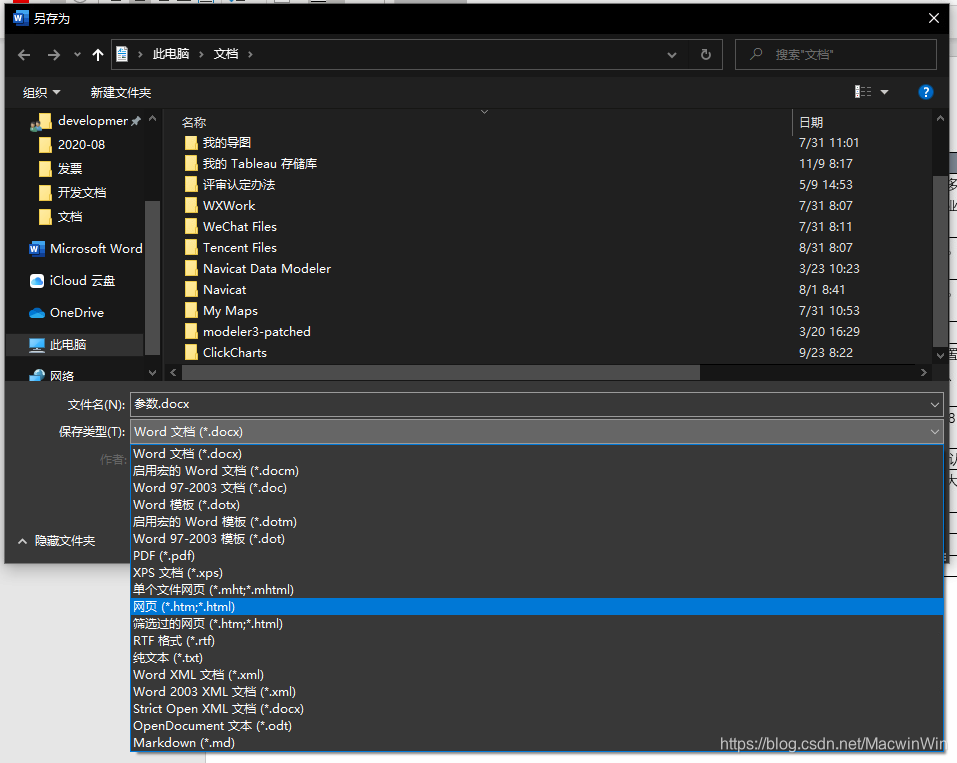Viewport: 957px width, 763px height.
Task: Choose Word 97-2003 文档 (*.doc)
Action: (537, 488)
